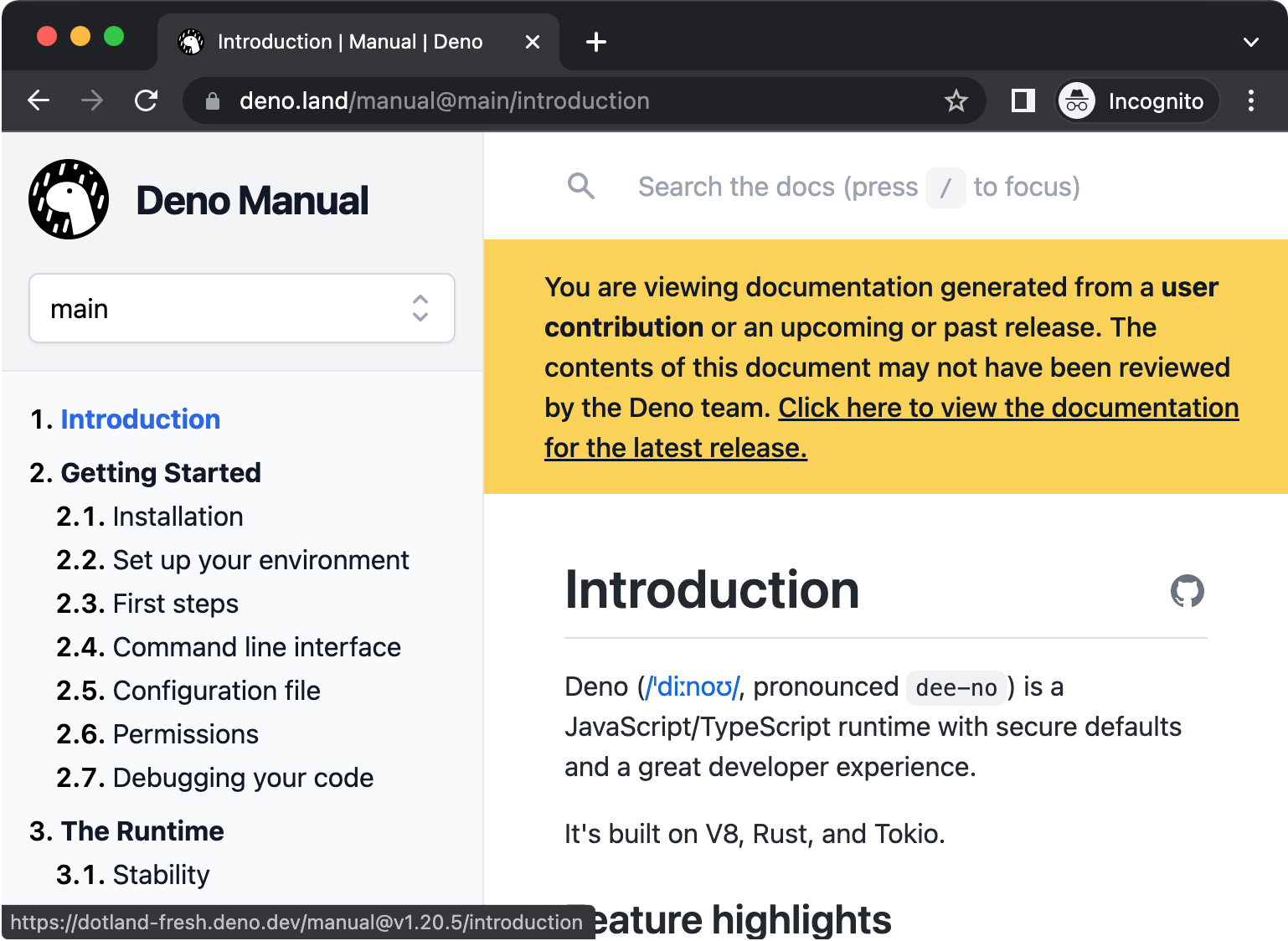Click the browser forward arrow
Image resolution: width=1288 pixels, height=941 pixels.
click(92, 100)
